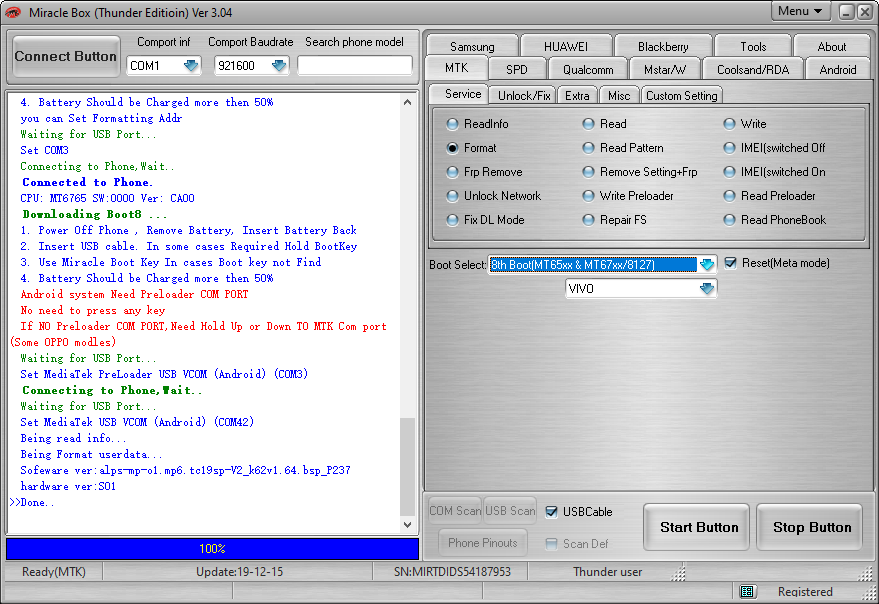Select the Fix DL Mode radio option
Screen dimensions: 879x604
485,220
